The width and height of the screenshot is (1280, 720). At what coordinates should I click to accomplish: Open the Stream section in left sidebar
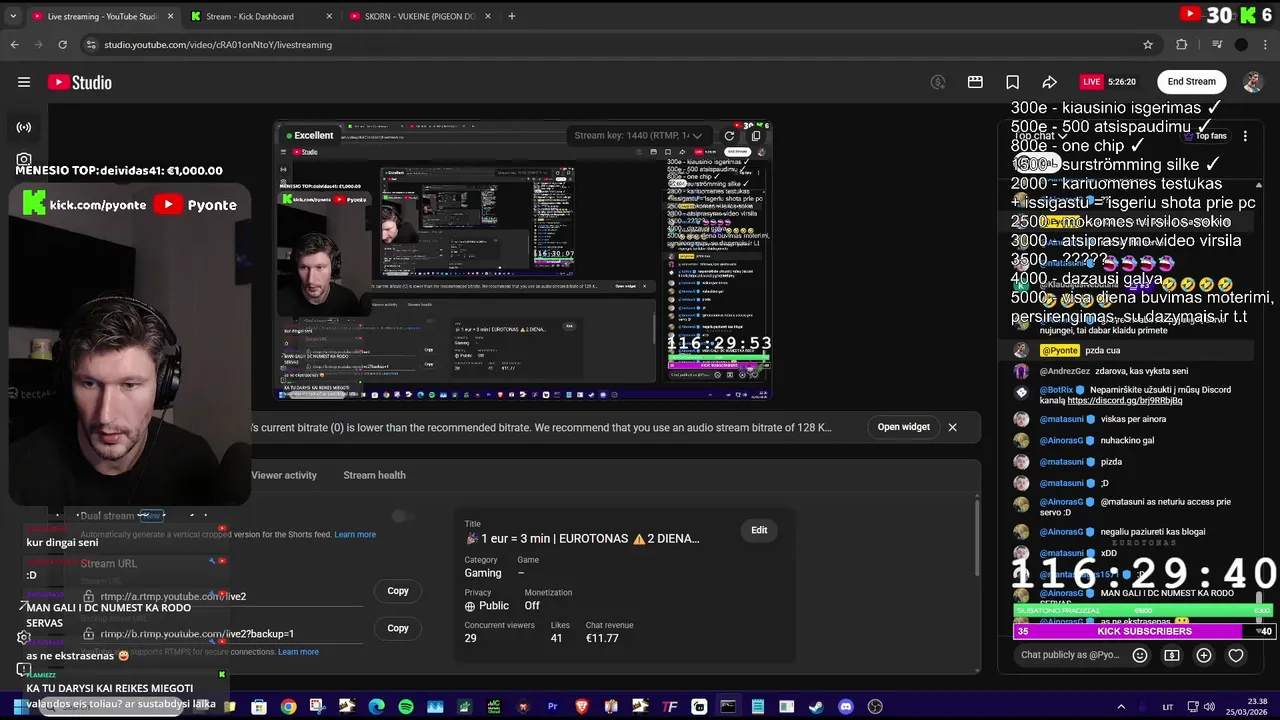click(x=24, y=127)
